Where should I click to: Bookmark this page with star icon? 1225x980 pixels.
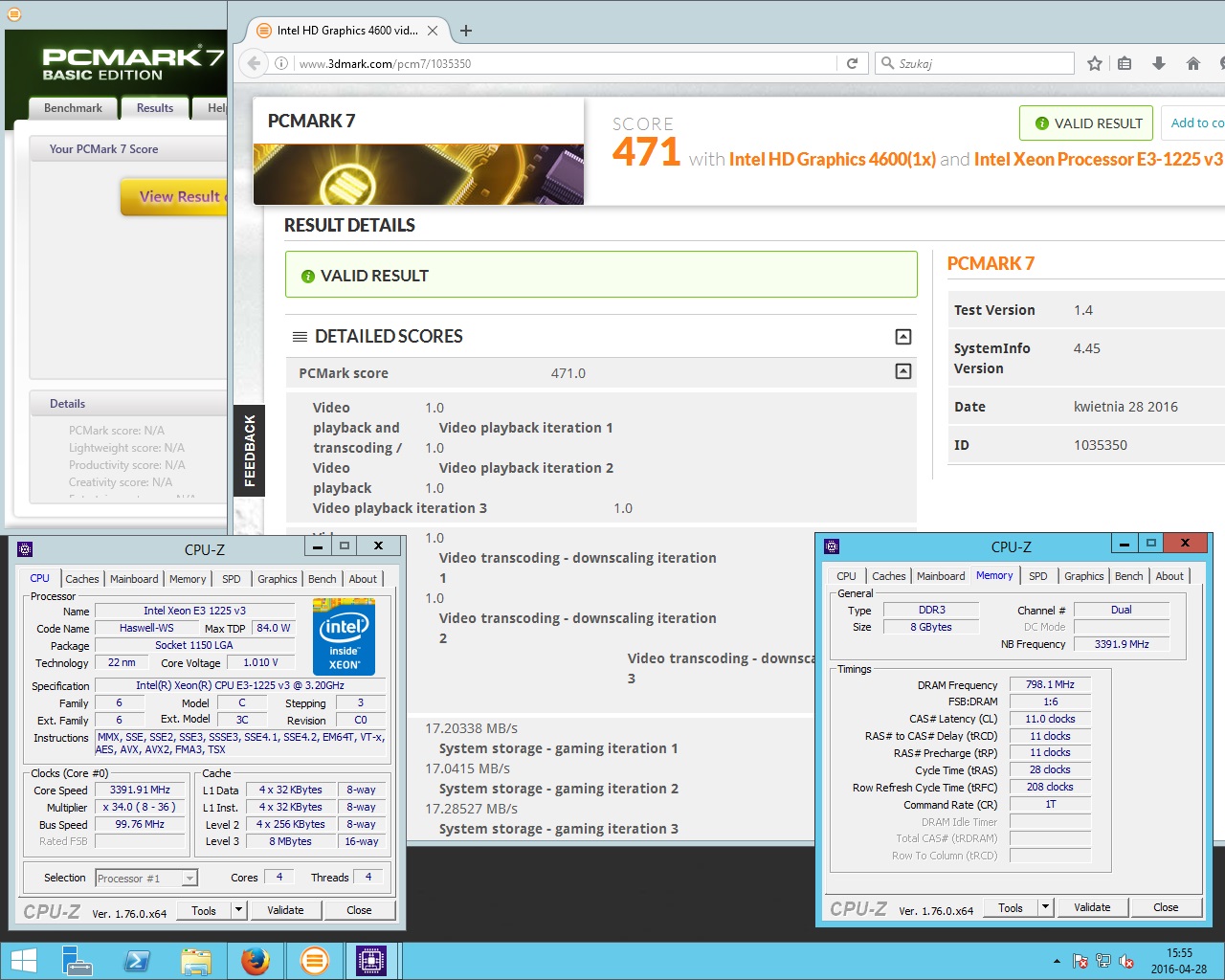tap(1095, 63)
